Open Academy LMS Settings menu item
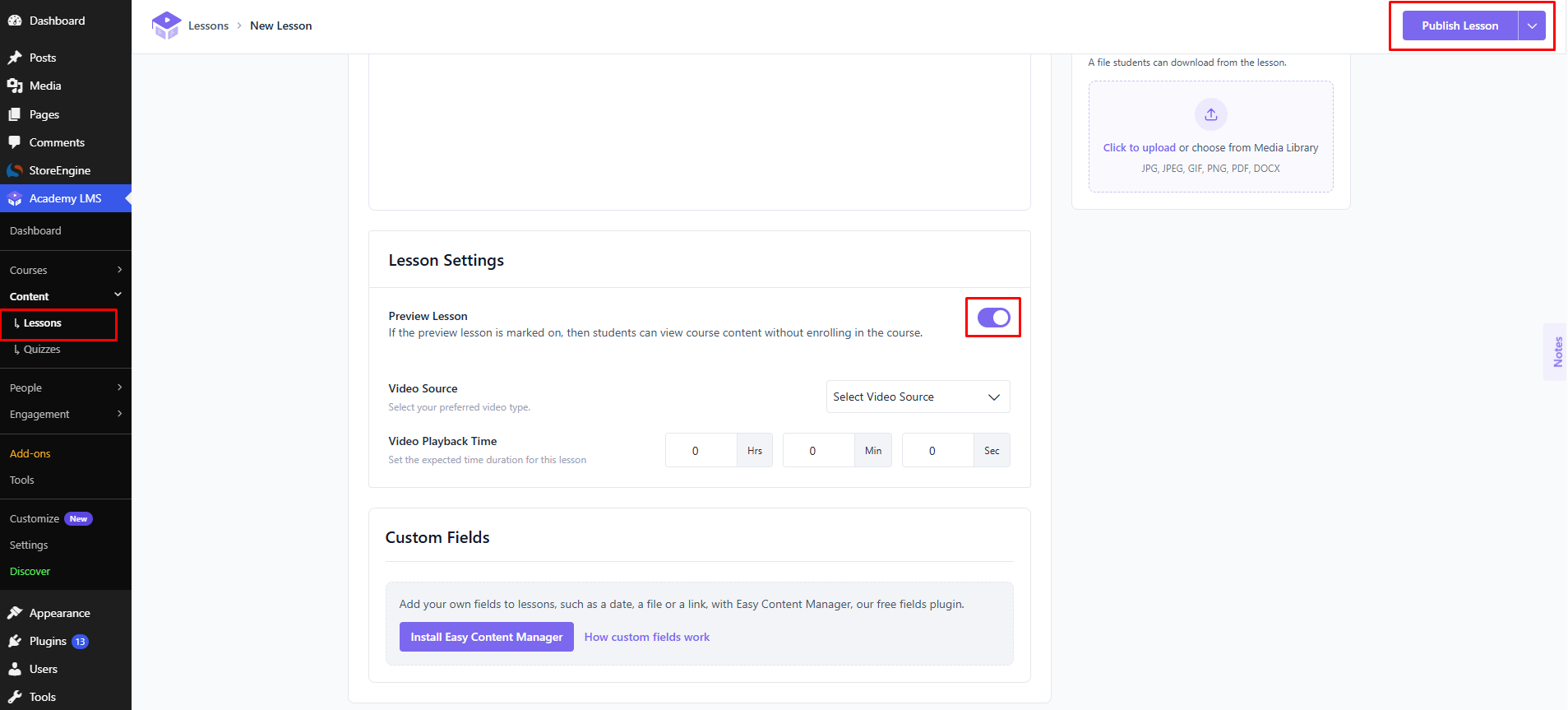Viewport: 1568px width, 710px height. pyautogui.click(x=29, y=545)
